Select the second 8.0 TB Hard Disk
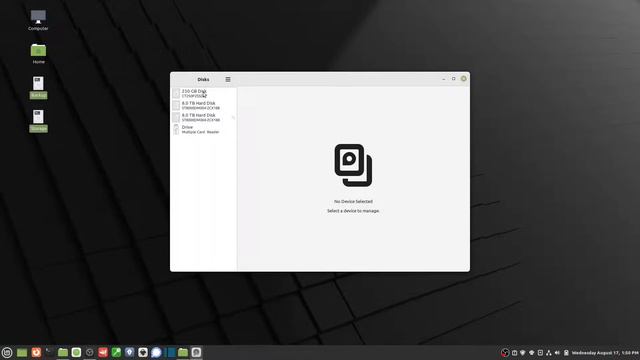This screenshot has width=640, height=360. (x=204, y=118)
